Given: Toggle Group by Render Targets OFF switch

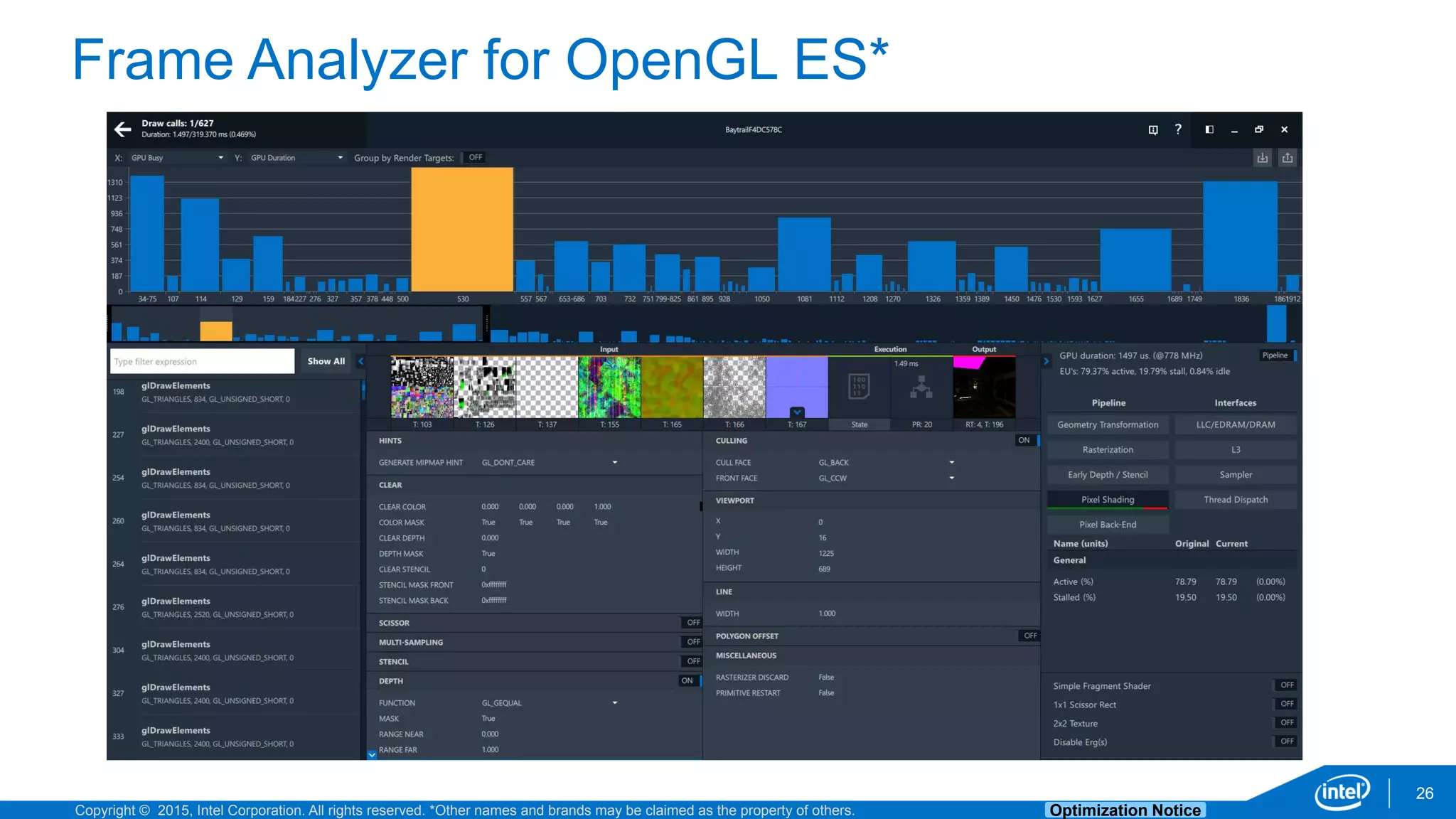Looking at the screenshot, I should [475, 158].
